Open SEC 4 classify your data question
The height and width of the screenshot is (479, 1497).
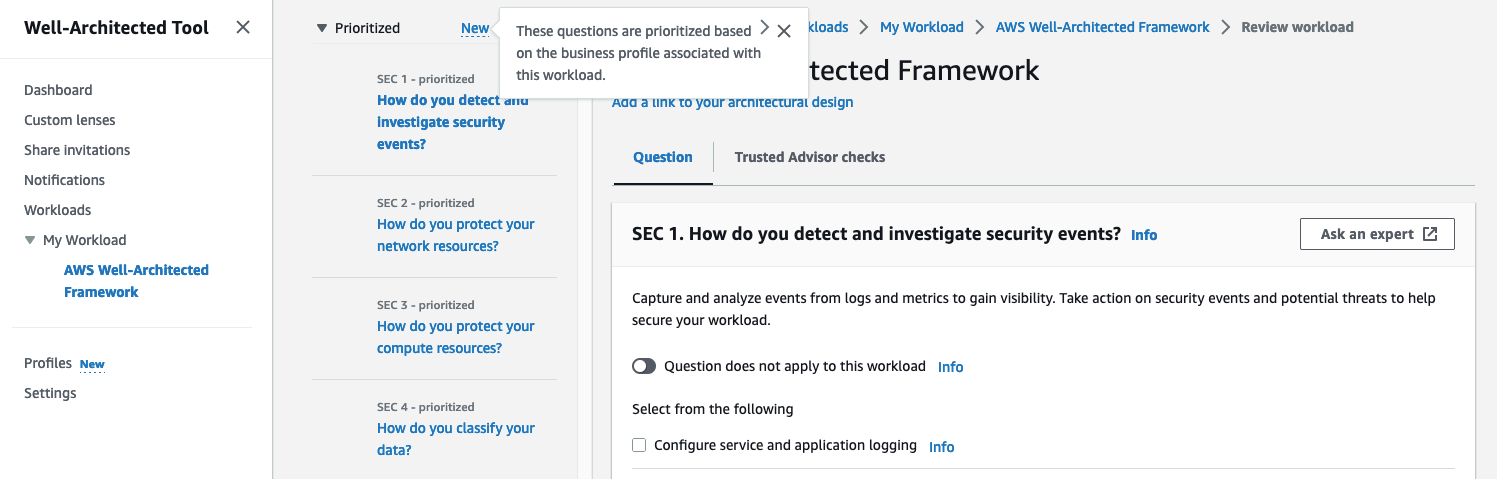[455, 439]
